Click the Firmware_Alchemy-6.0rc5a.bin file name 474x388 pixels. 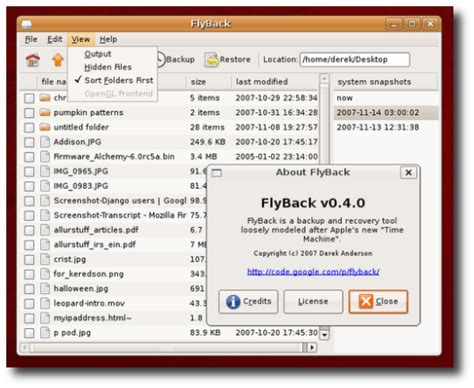[x=114, y=156]
